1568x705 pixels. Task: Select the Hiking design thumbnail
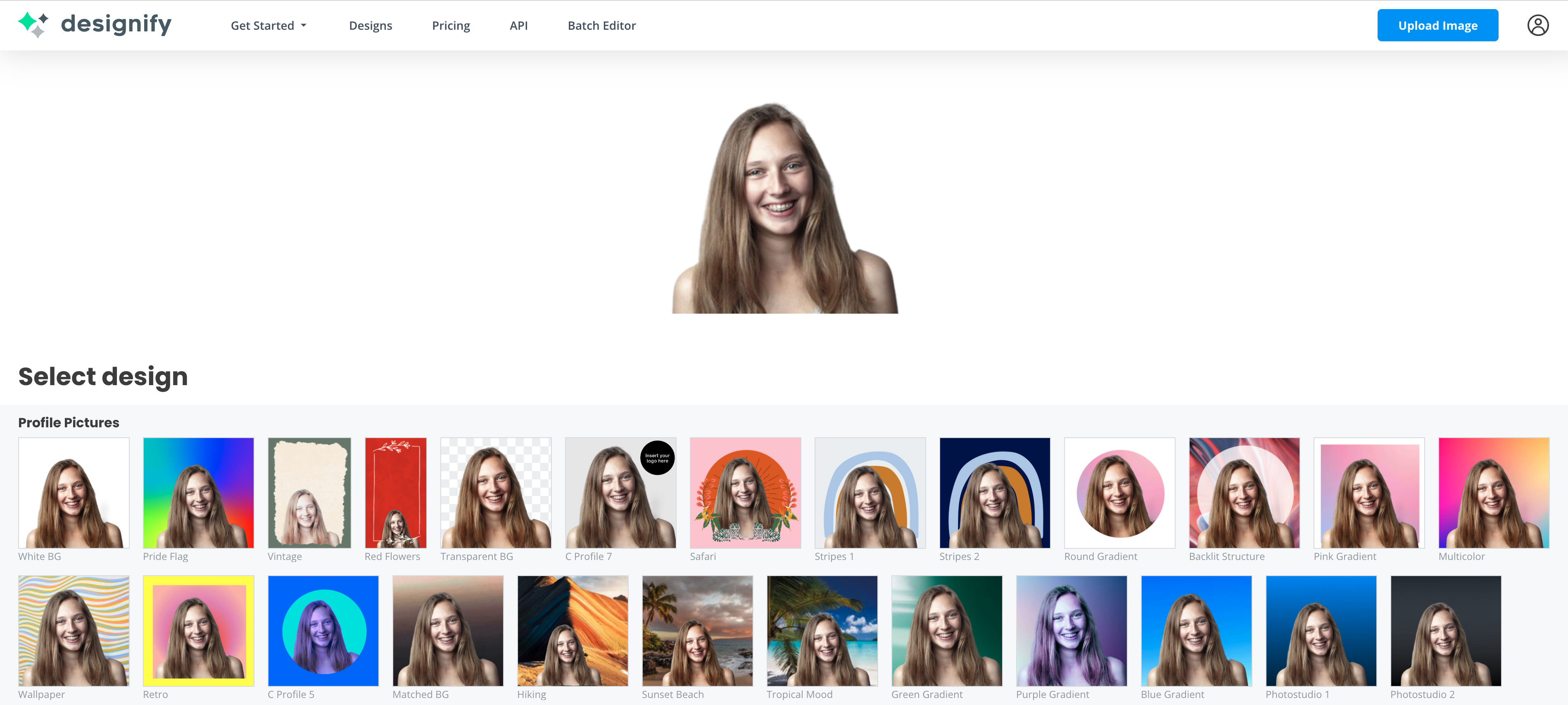[573, 631]
